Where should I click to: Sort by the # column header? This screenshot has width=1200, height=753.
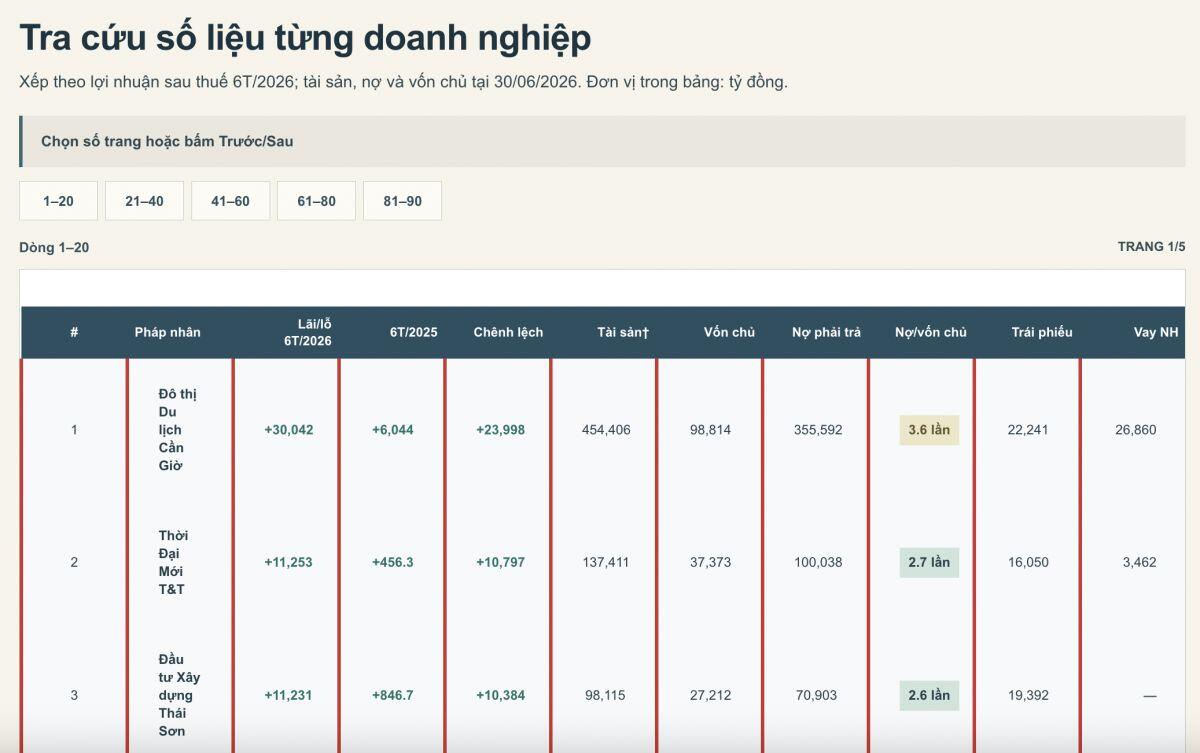tap(74, 332)
